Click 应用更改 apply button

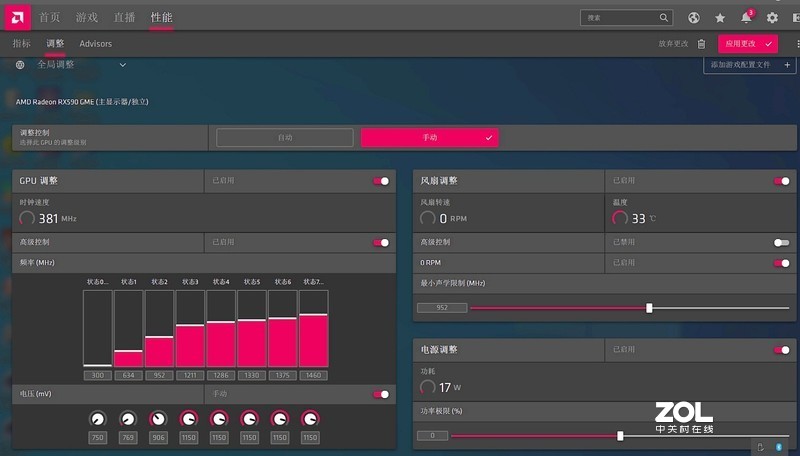point(748,44)
